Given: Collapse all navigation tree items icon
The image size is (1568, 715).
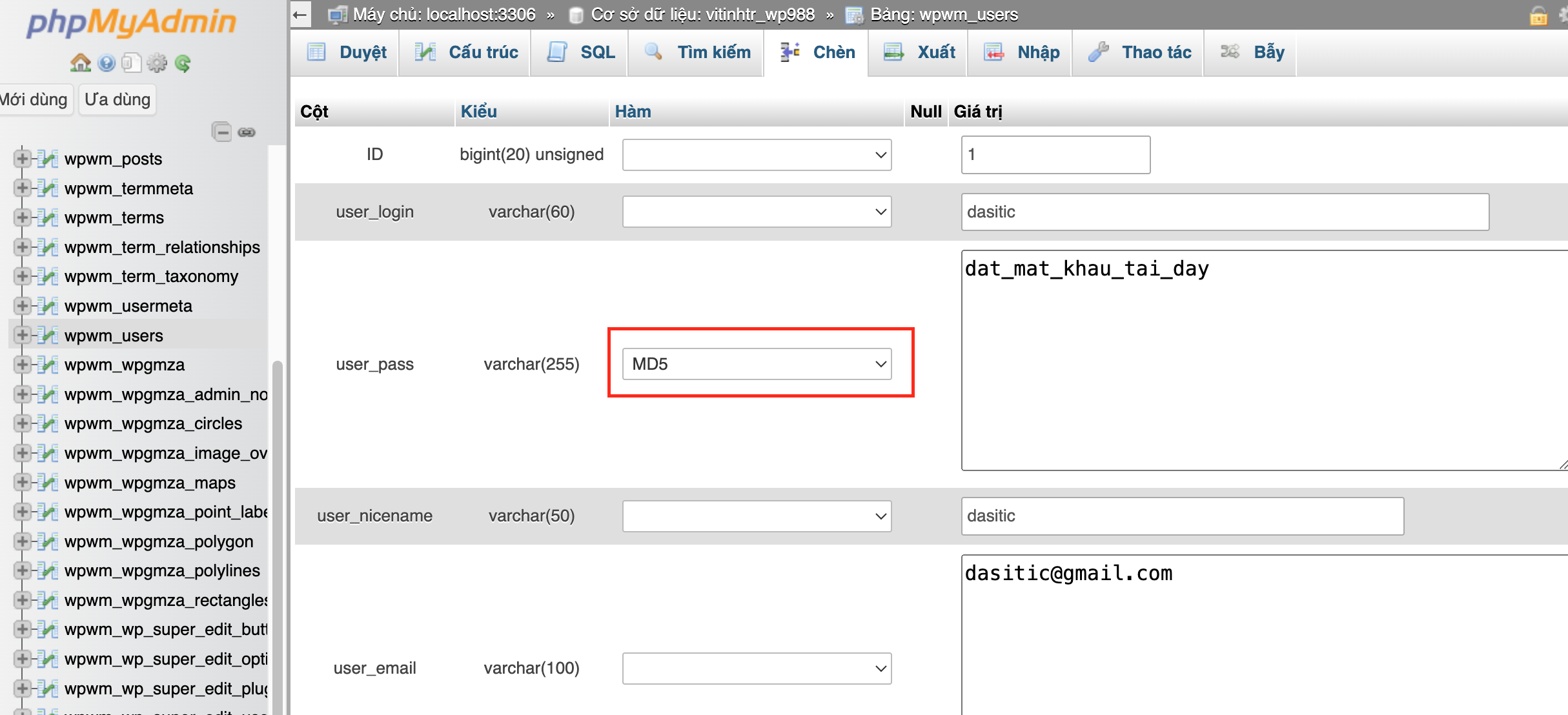Looking at the screenshot, I should tap(221, 132).
